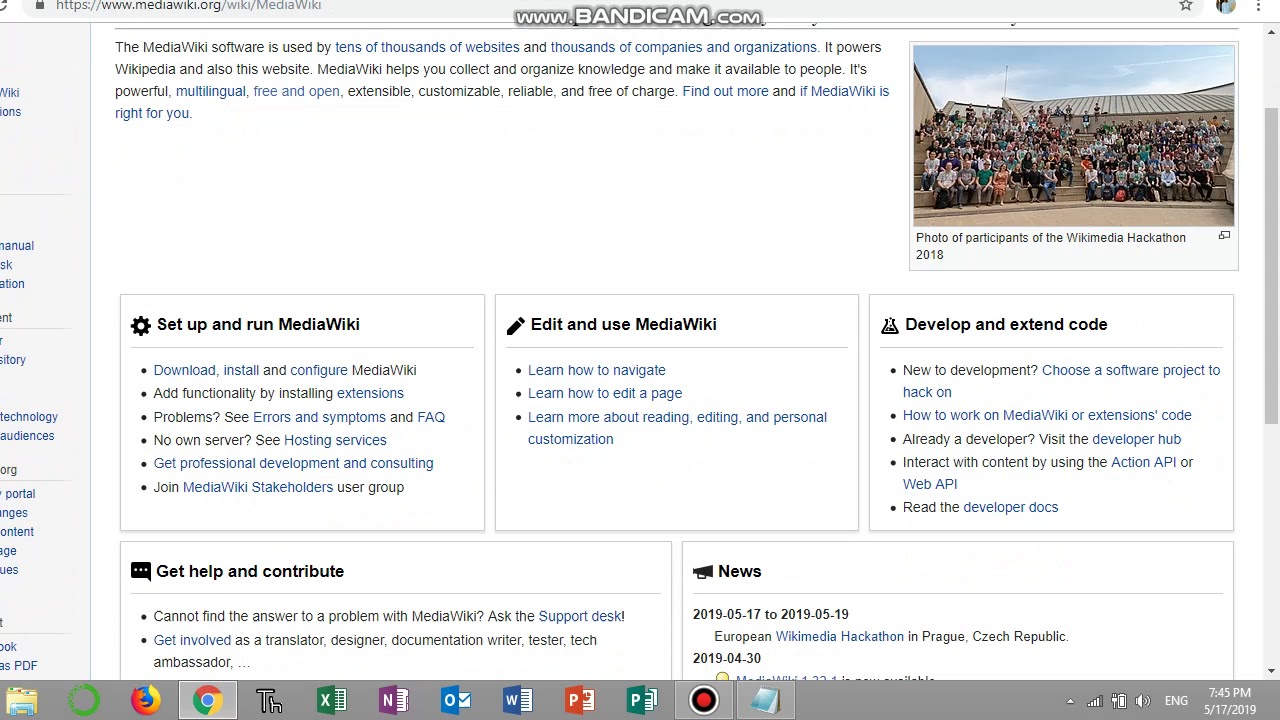1280x720 pixels.
Task: Click the 'Action API' link
Action: (1143, 462)
